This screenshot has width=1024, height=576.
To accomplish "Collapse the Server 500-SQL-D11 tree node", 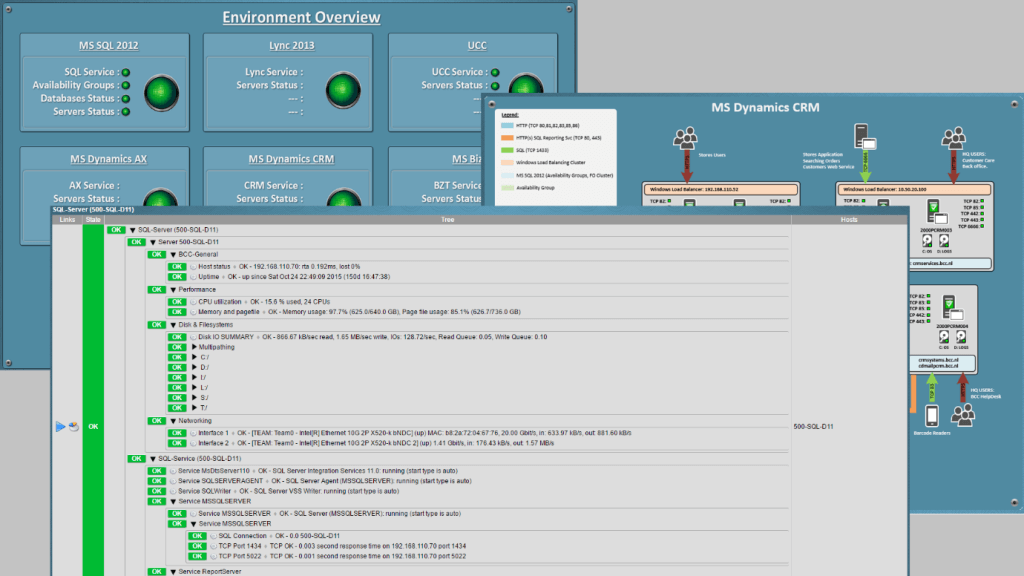I will (x=153, y=242).
